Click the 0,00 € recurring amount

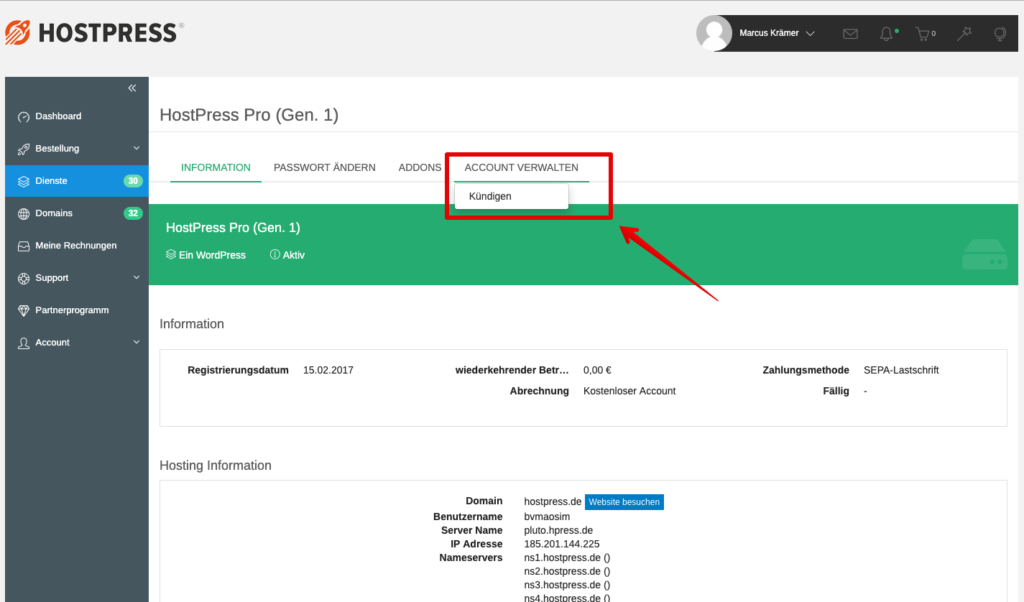click(597, 370)
